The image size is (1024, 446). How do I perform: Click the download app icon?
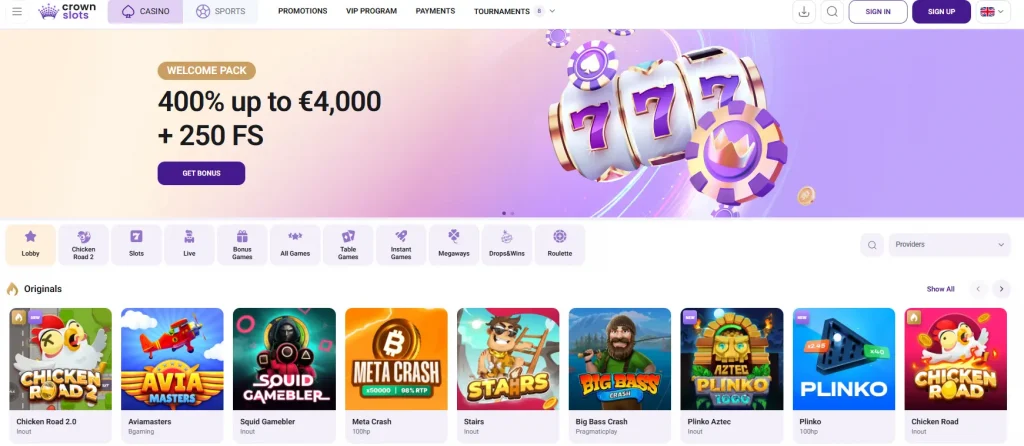(x=804, y=12)
